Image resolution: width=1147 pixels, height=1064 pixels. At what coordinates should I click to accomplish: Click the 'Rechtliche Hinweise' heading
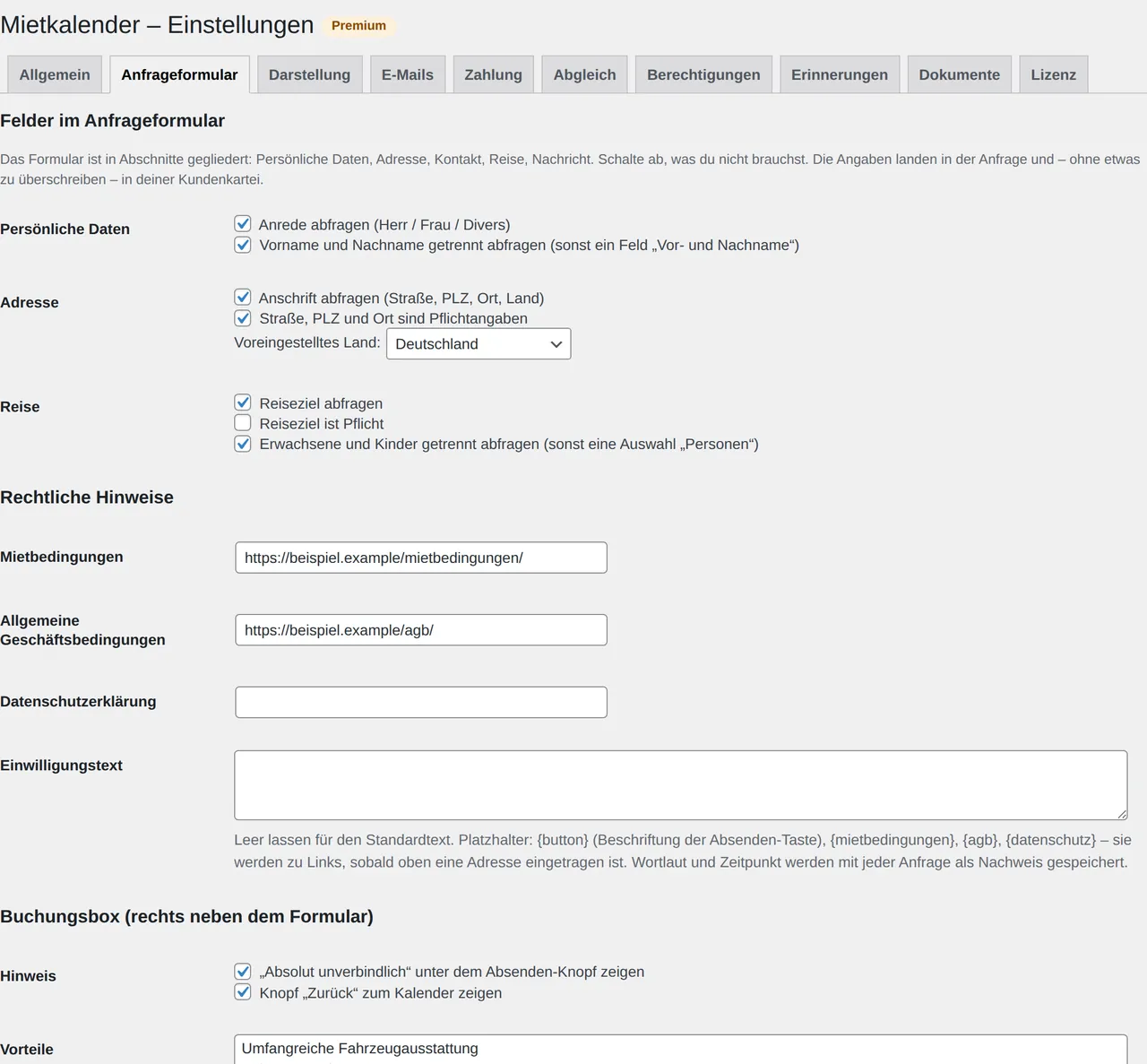[87, 497]
